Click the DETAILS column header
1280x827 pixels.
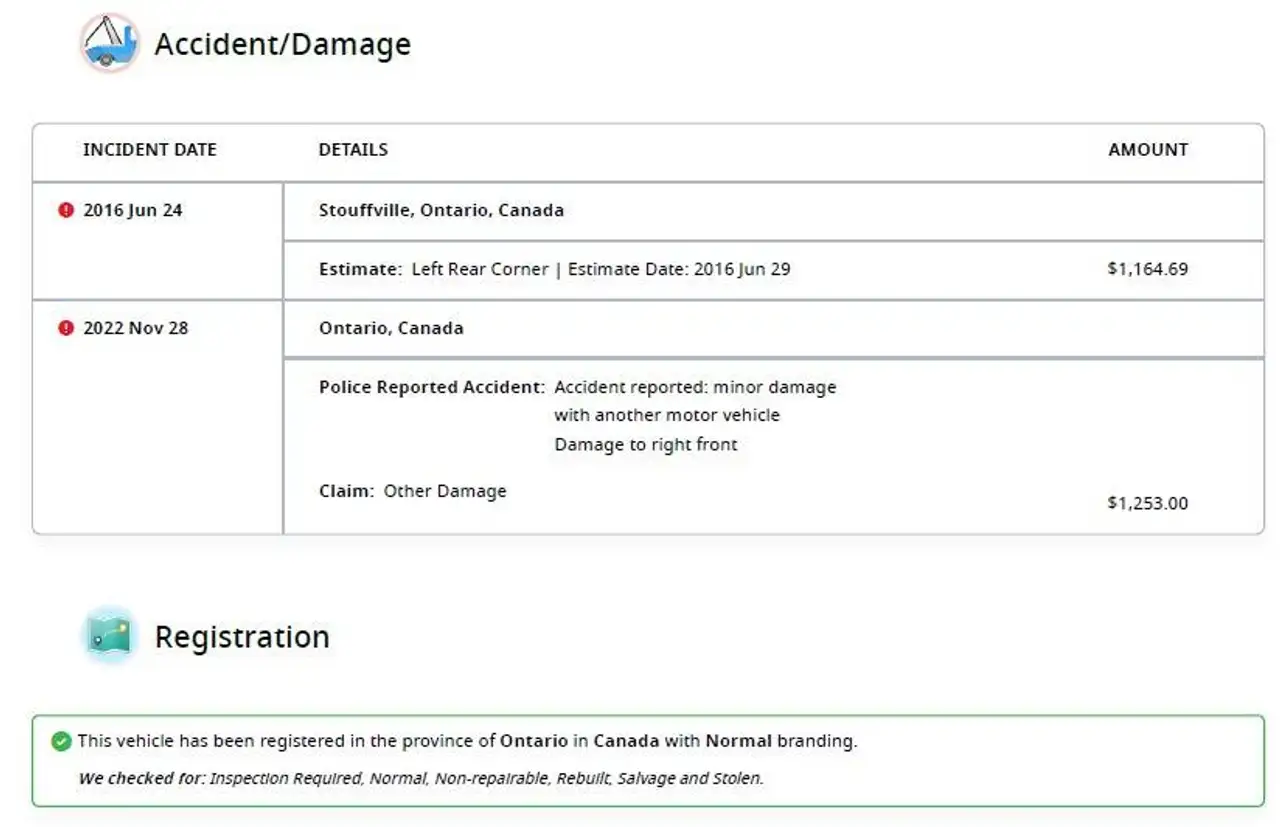(x=353, y=150)
